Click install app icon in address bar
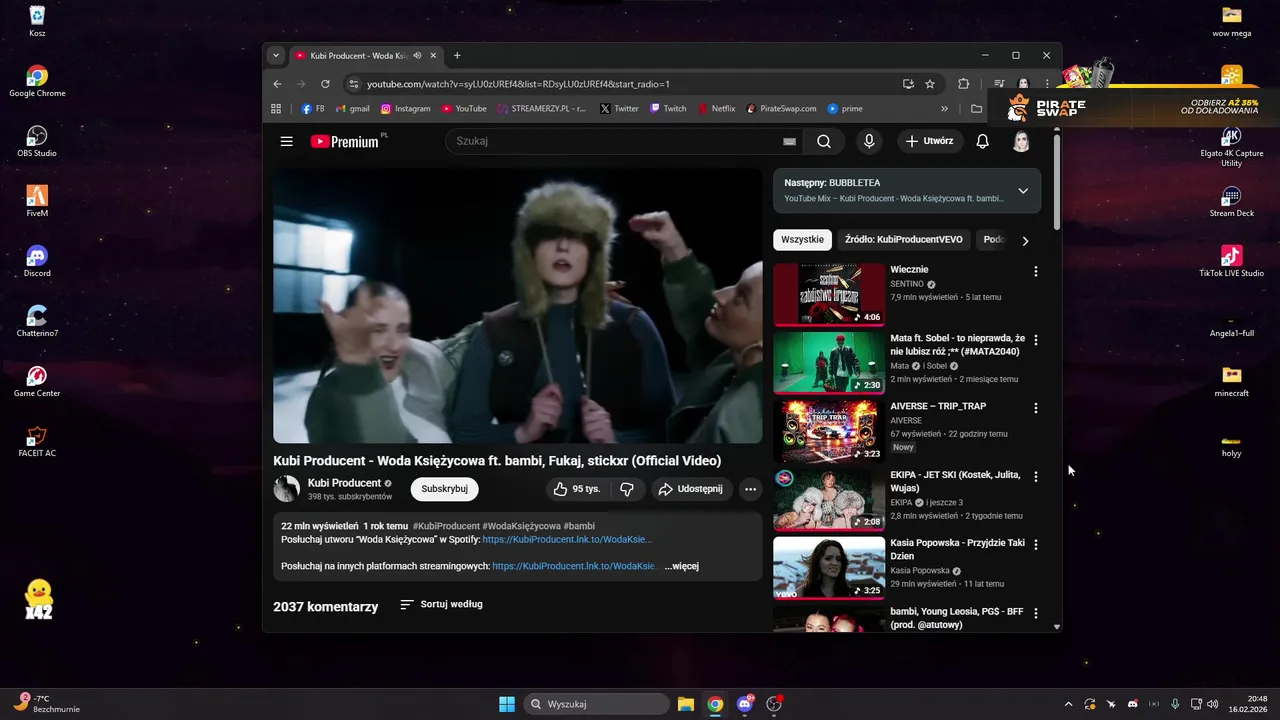 908,84
